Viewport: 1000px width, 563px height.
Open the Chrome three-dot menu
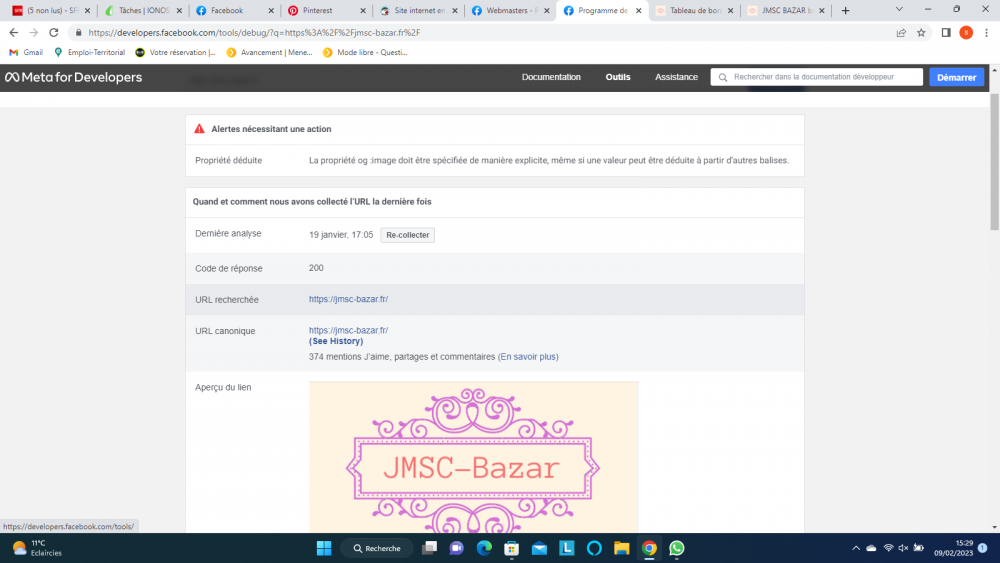[x=986, y=33]
